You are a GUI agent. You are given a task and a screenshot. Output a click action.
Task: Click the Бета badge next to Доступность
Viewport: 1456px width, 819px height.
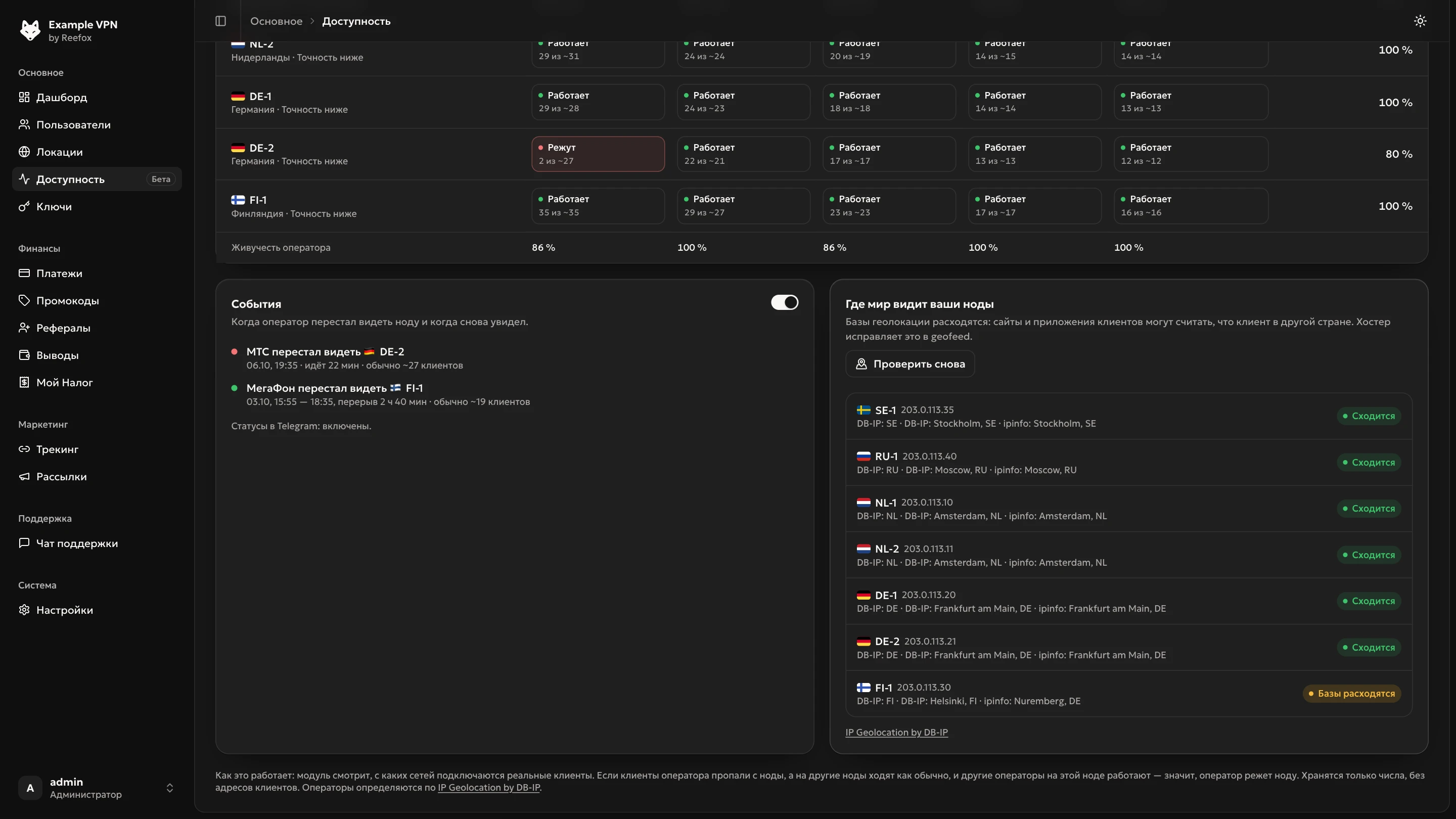click(x=161, y=179)
